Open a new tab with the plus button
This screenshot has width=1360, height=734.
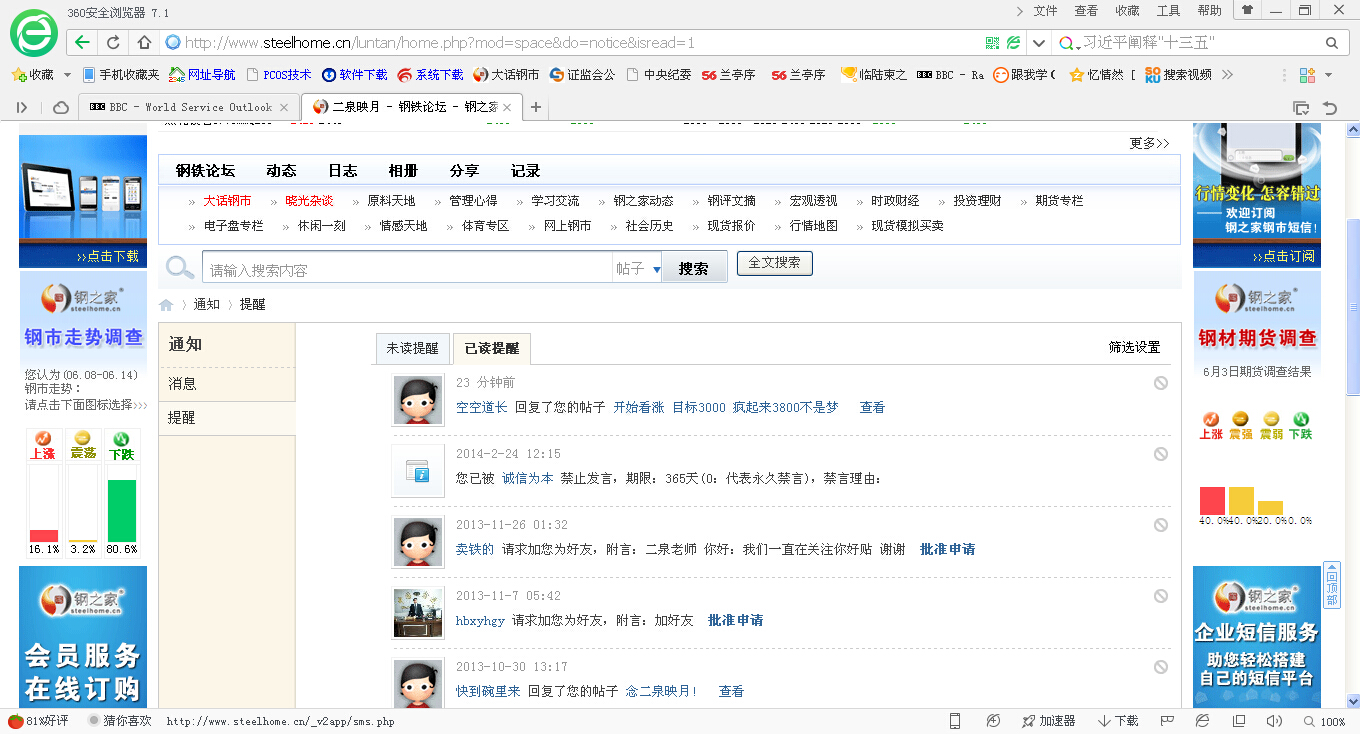536,107
